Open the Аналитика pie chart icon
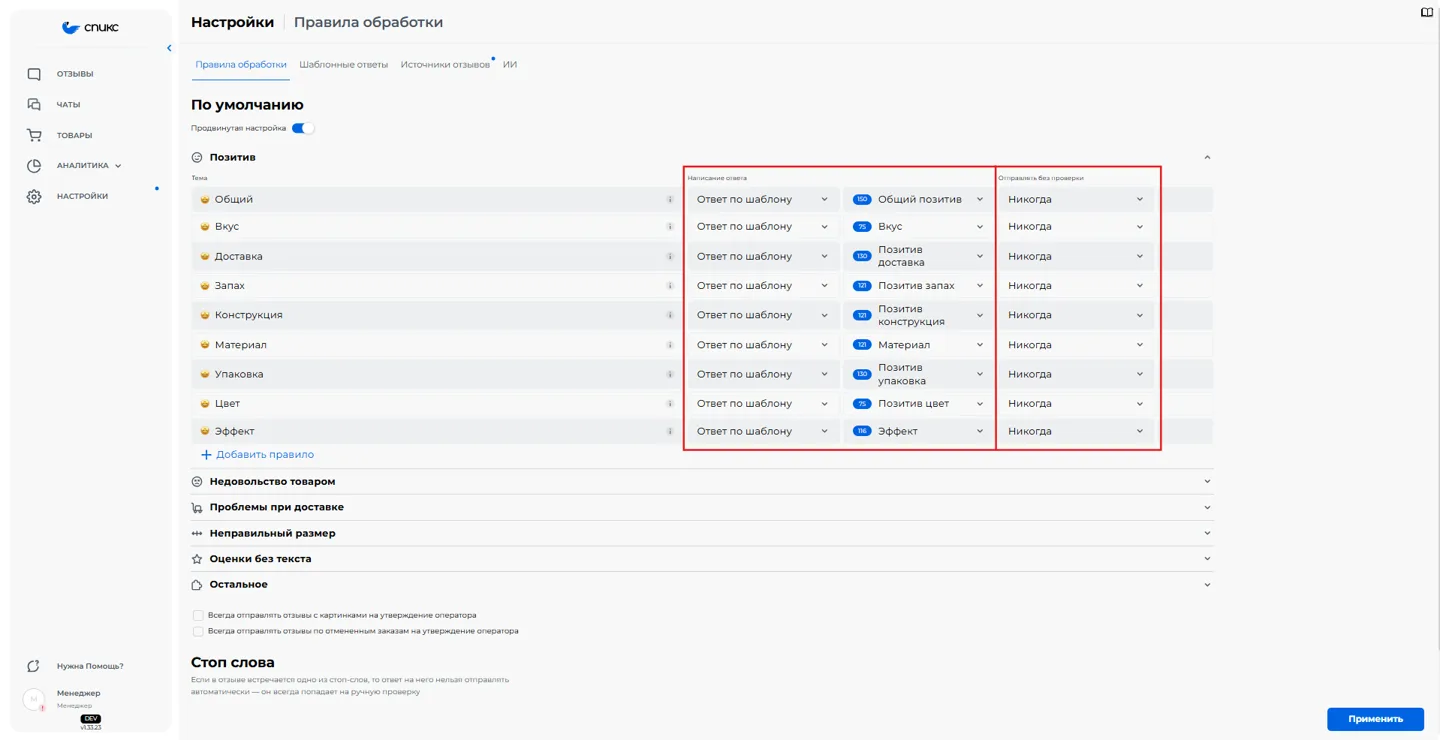Image resolution: width=1440 pixels, height=740 pixels. coord(34,166)
